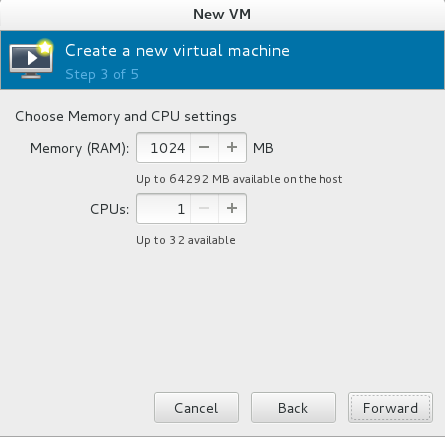Click the 'Up to 32 available' hint
This screenshot has height=437, width=445.
[x=186, y=240]
